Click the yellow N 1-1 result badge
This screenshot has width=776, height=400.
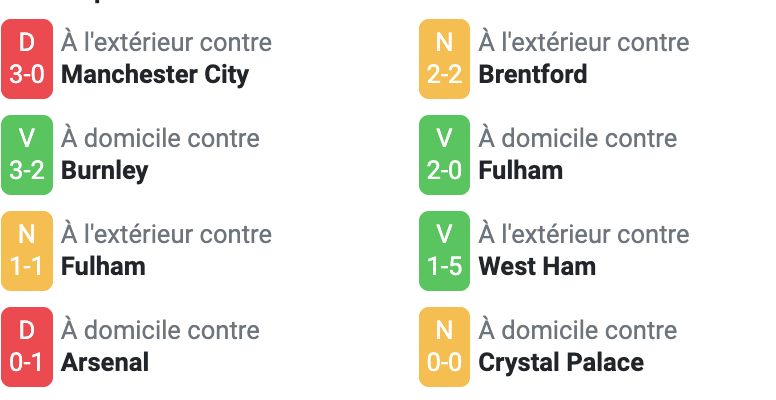[27, 251]
